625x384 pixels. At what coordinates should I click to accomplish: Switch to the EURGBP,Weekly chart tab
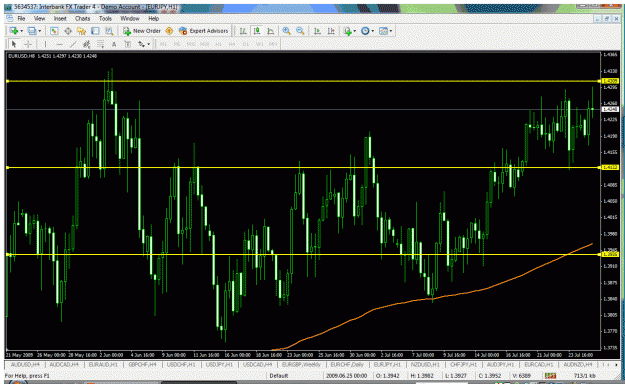pyautogui.click(x=301, y=364)
